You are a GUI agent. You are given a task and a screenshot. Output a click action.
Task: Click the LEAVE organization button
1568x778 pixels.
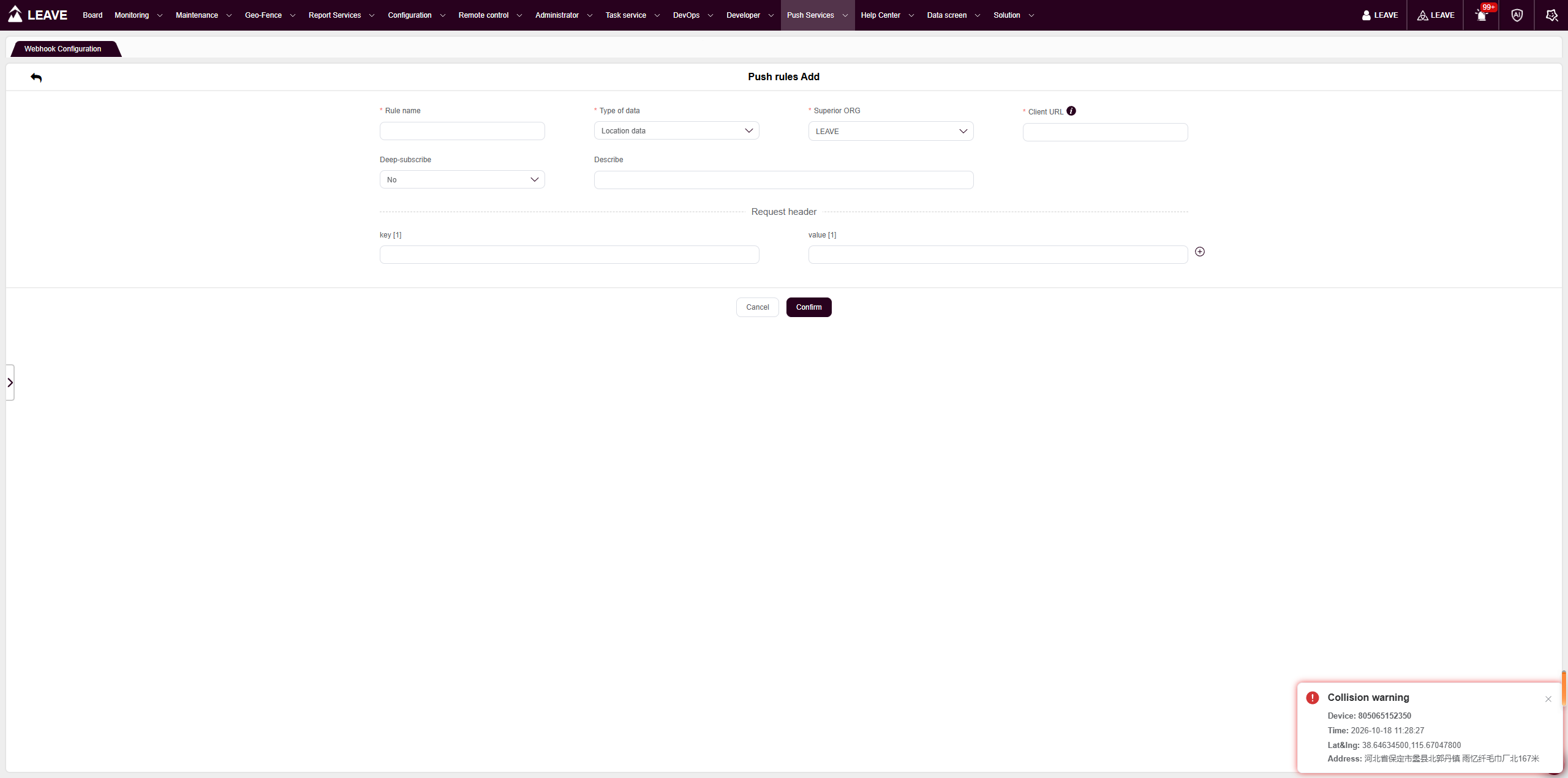point(1436,15)
